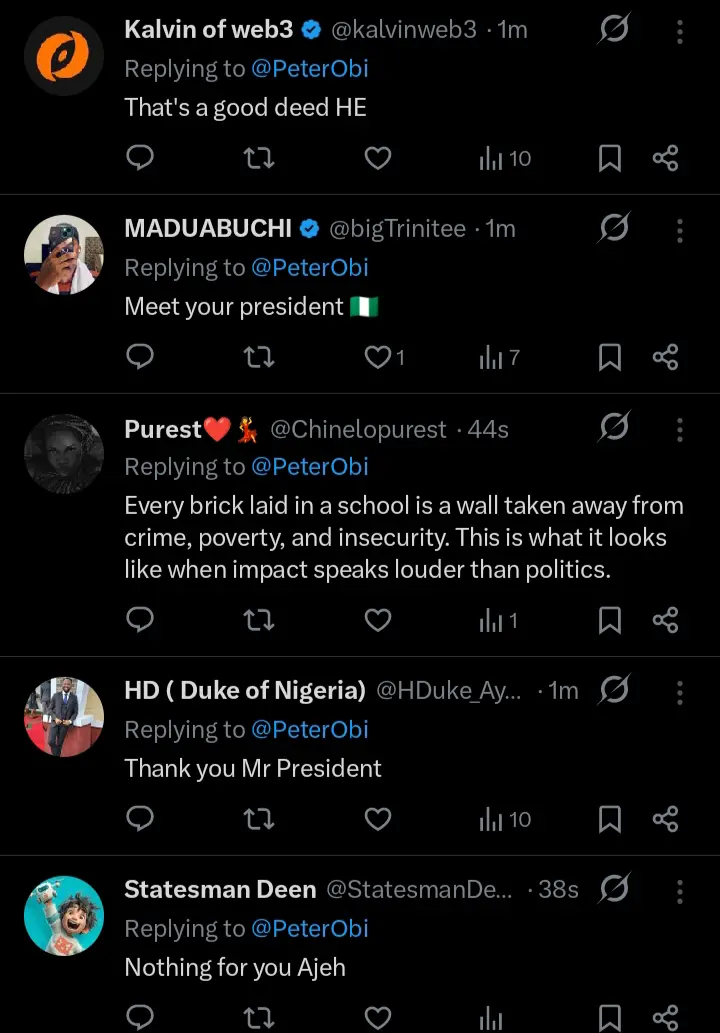Screen dimensions: 720x1033
Task: Open Statesman Deen's avatar
Action: pyautogui.click(x=64, y=915)
